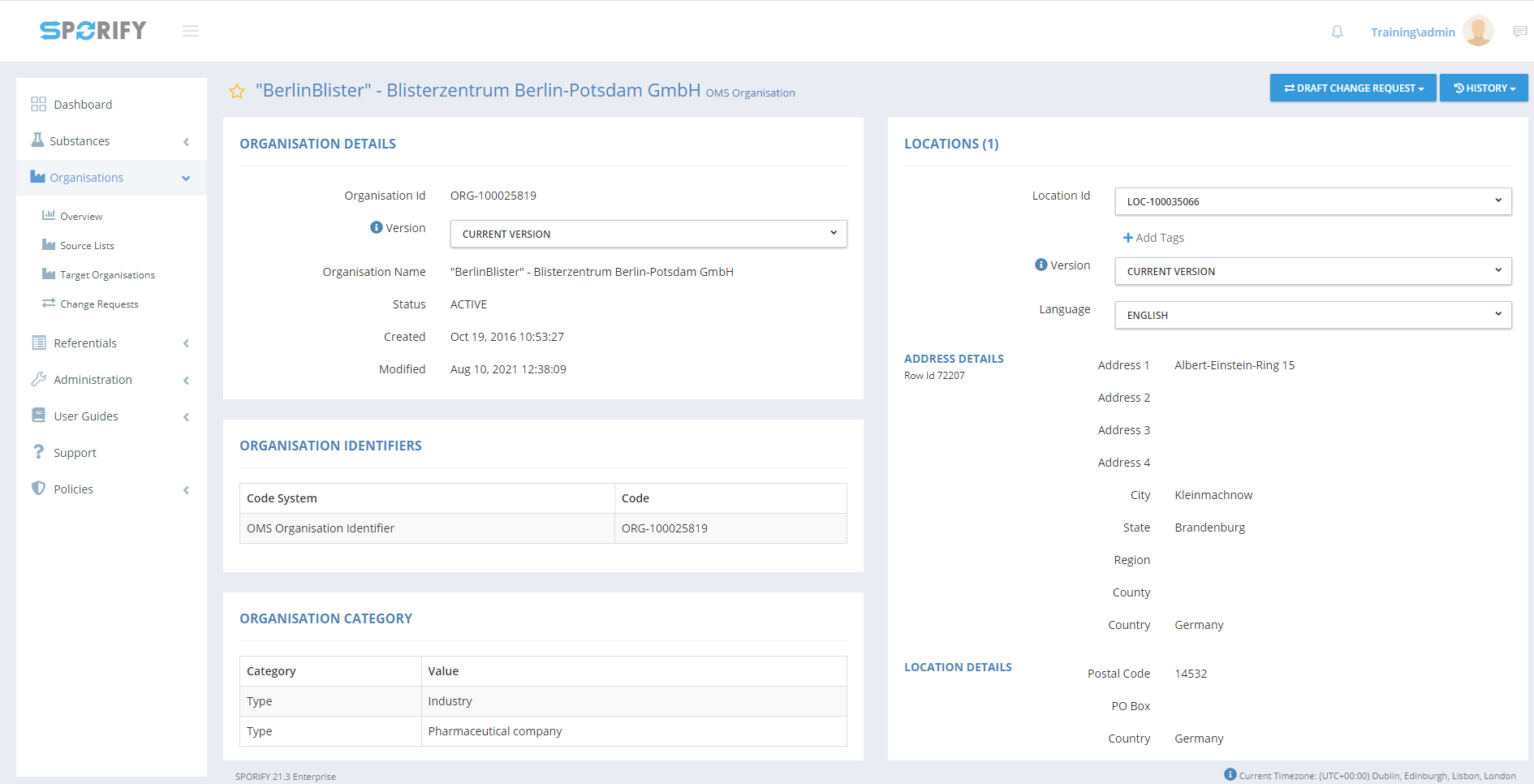Image resolution: width=1534 pixels, height=784 pixels.
Task: Click the Draft Change Request button
Action: [x=1352, y=88]
